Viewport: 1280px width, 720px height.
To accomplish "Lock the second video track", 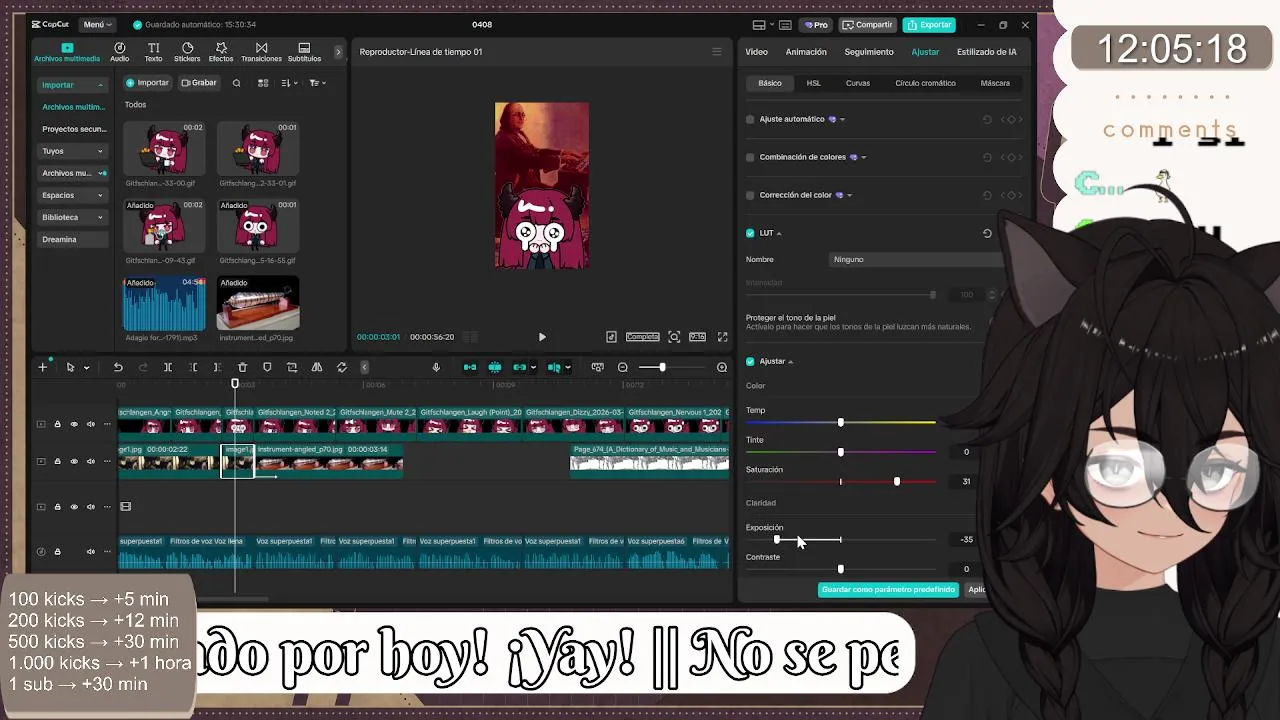I will pos(57,461).
